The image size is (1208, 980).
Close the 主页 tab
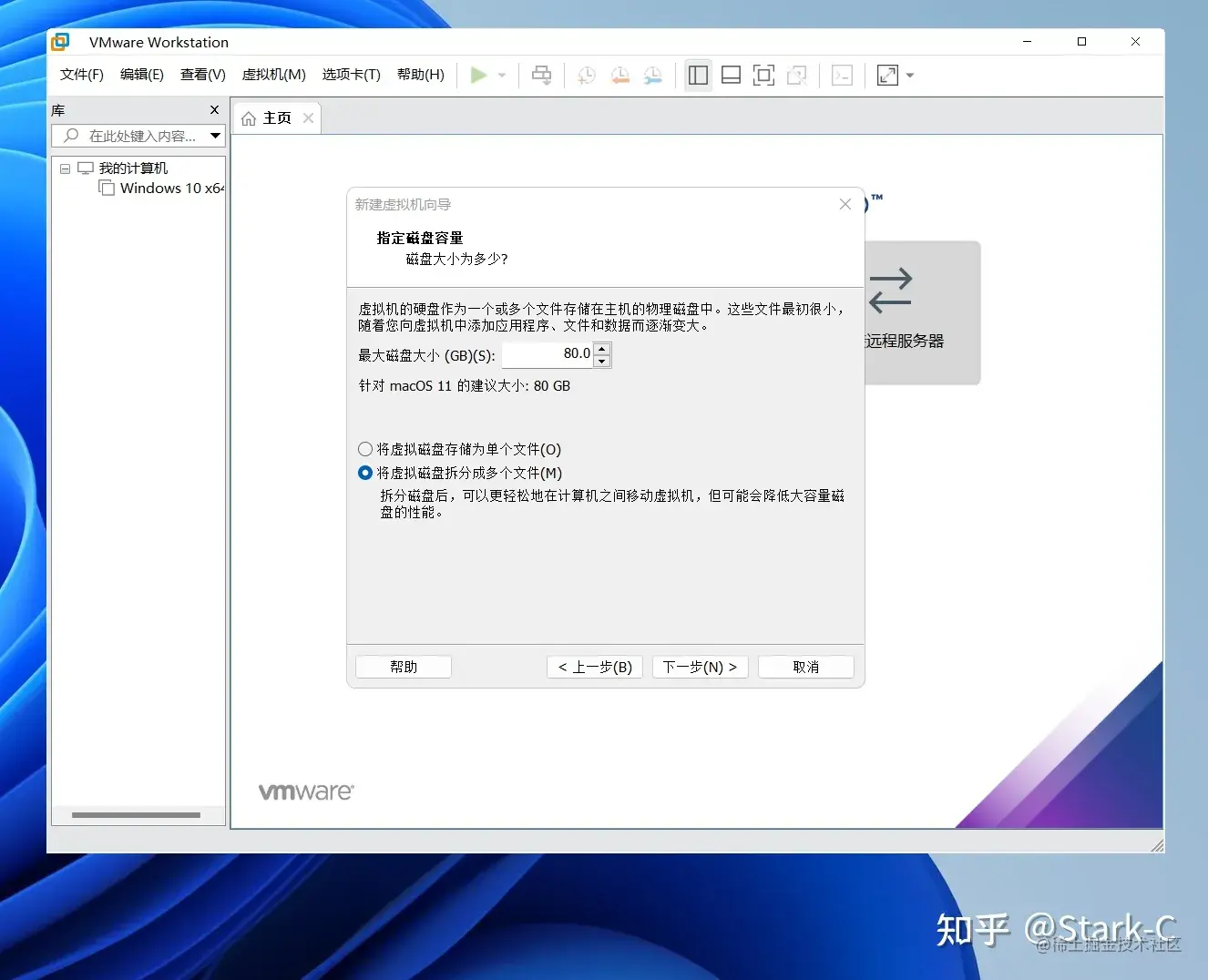[308, 118]
